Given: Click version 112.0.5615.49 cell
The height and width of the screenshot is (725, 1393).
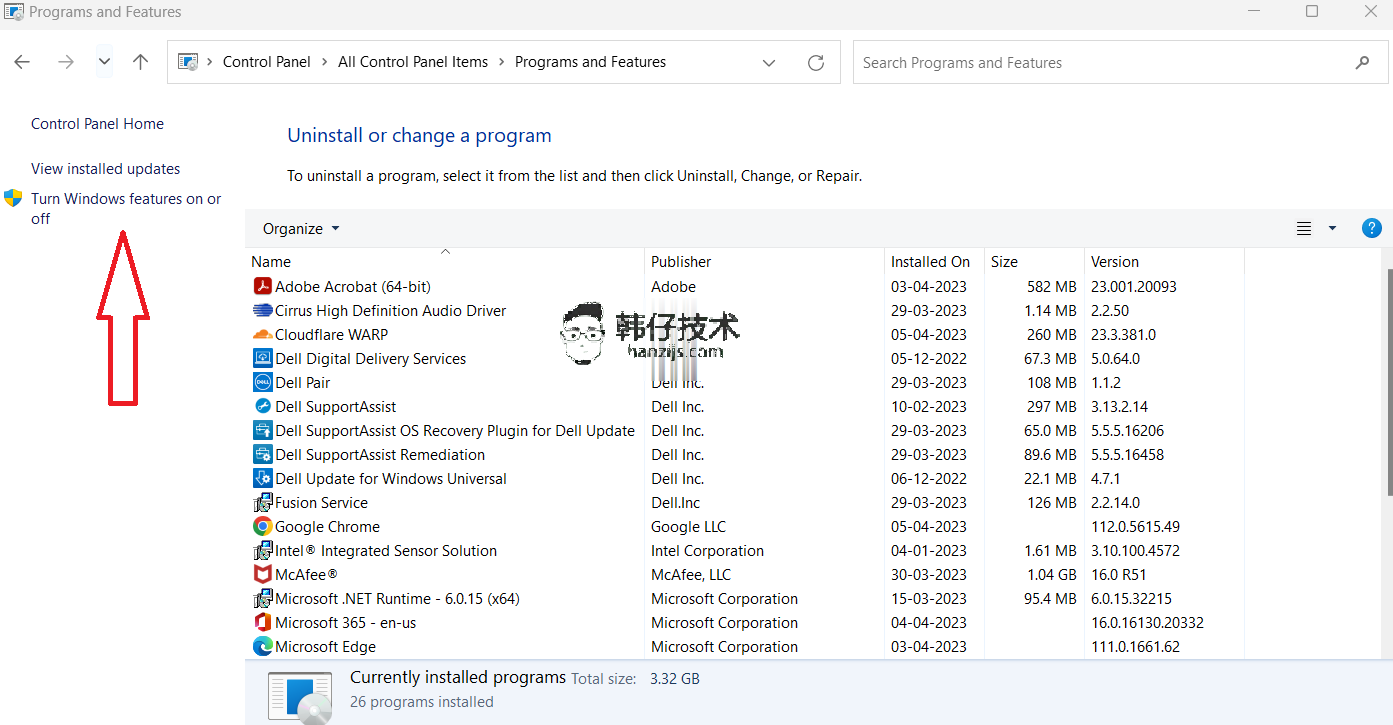Looking at the screenshot, I should pos(1136,527).
